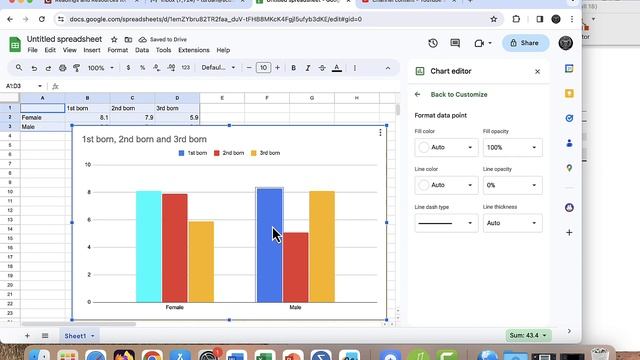Collapse the menus with the up chevron
The height and width of the screenshot is (360, 640).
pos(388,68)
